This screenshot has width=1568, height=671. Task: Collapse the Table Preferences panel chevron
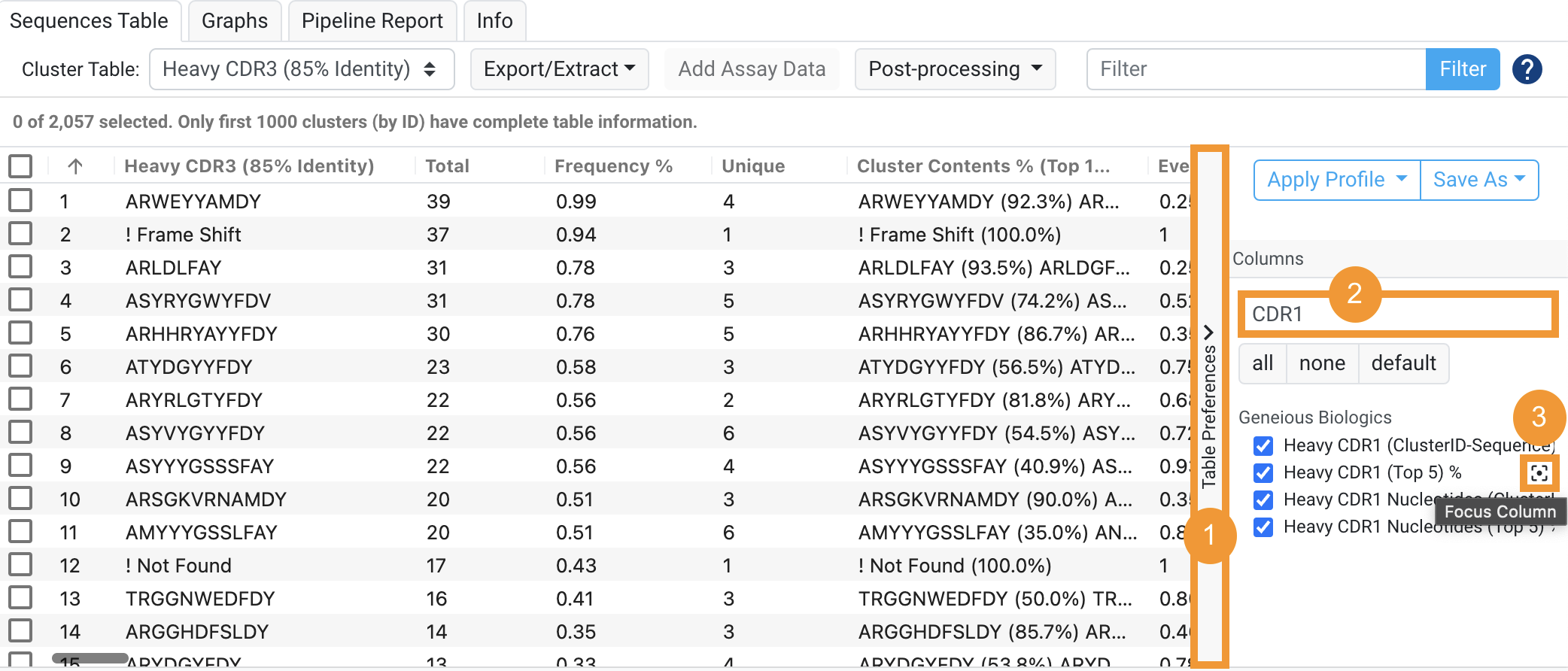tap(1208, 332)
